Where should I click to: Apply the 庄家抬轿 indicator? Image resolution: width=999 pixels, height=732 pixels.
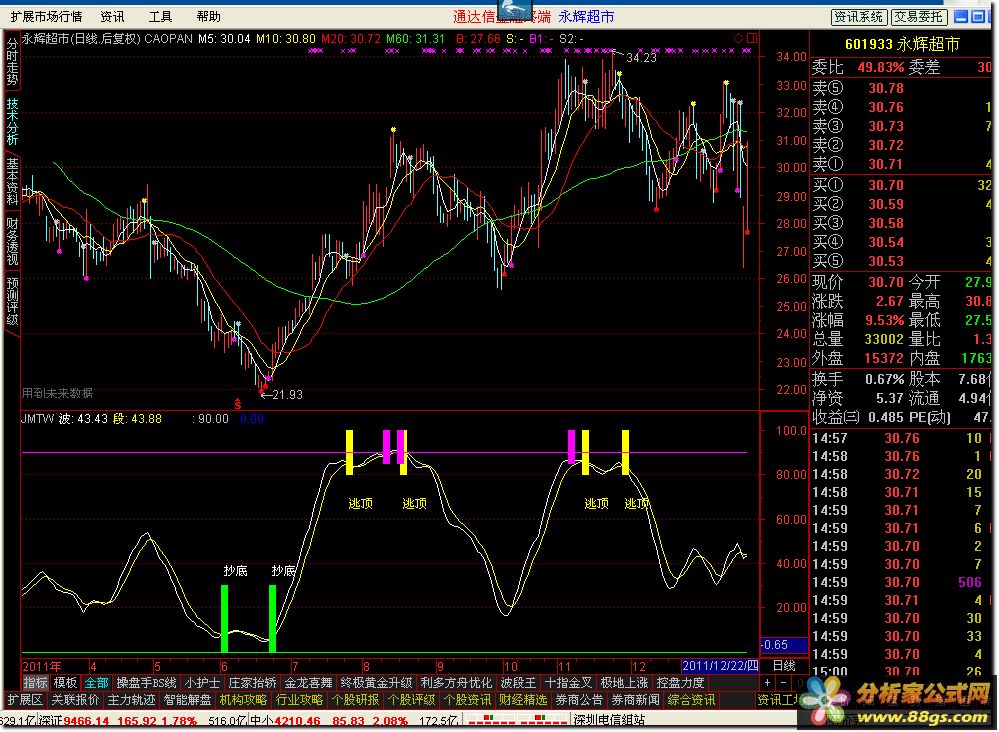252,682
